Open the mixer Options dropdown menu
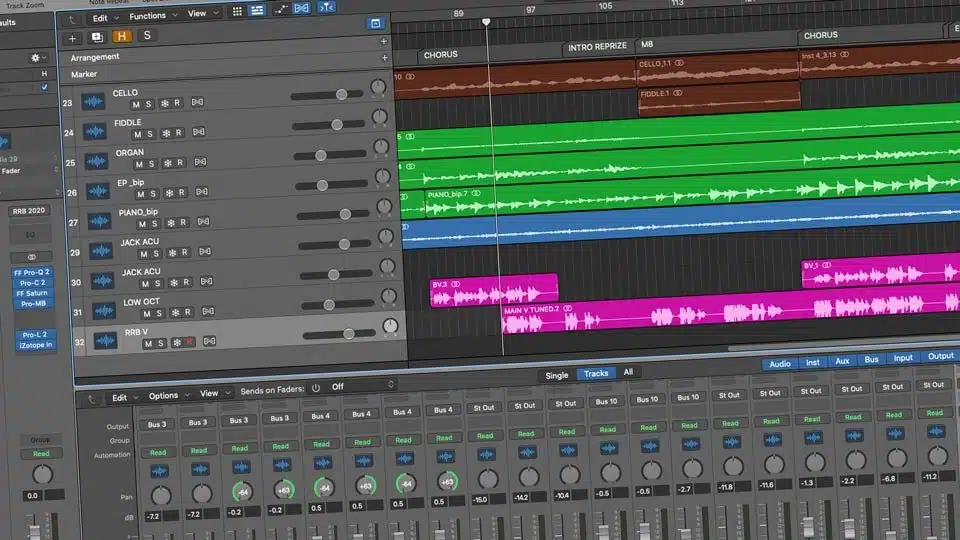This screenshot has width=960, height=540. 168,395
